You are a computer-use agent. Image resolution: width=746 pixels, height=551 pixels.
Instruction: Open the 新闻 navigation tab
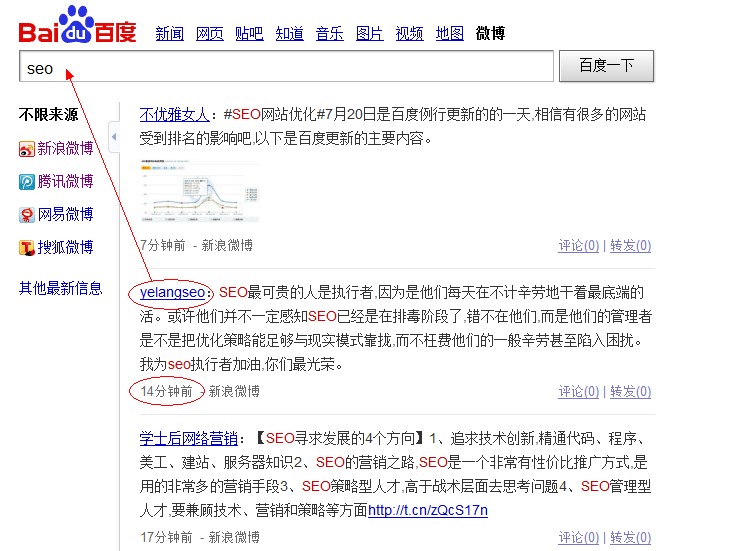169,34
